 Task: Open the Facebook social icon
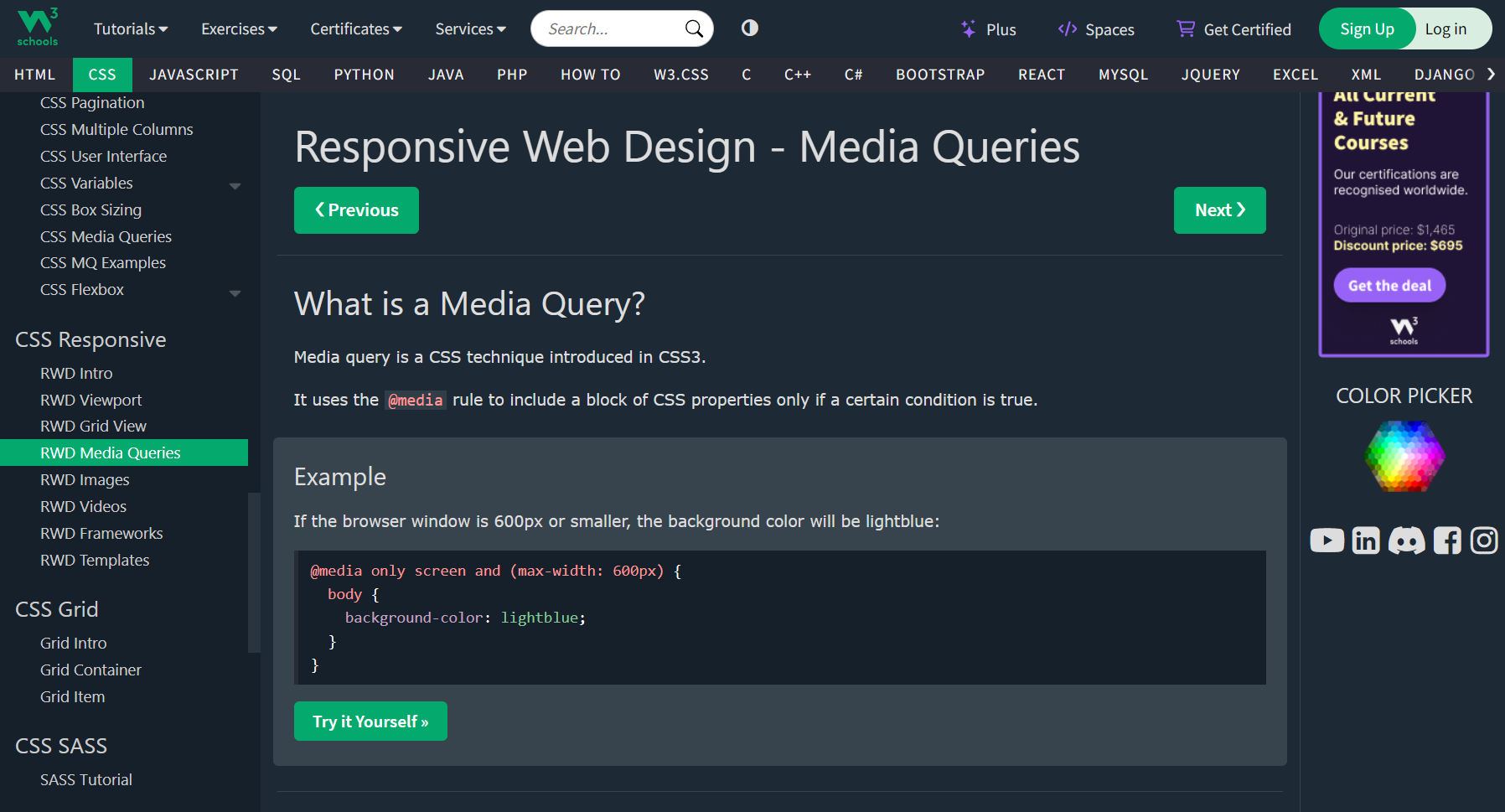(x=1447, y=540)
